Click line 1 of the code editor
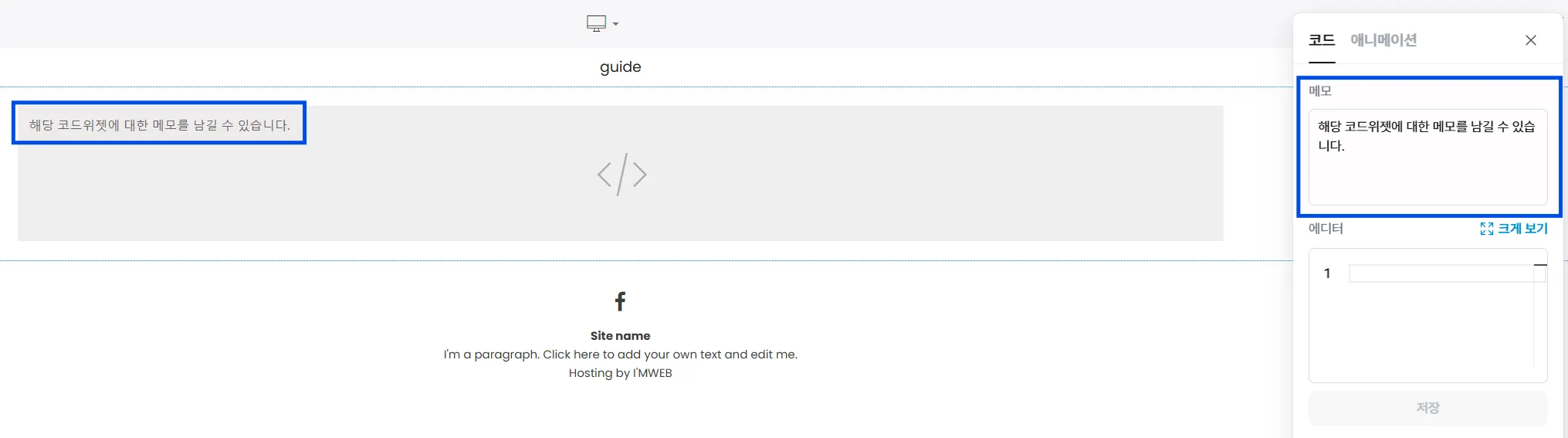Screen dimensions: 1568x438 tap(1441, 273)
